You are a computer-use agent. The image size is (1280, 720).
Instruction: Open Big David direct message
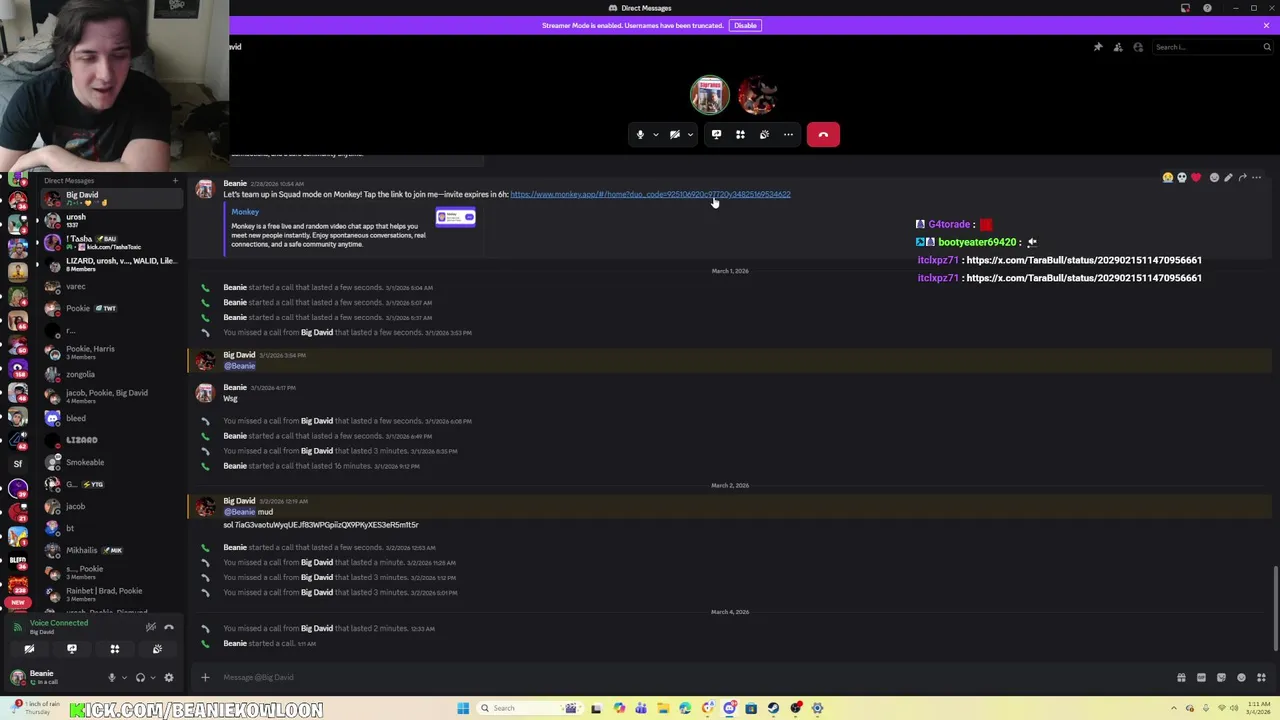pos(110,198)
